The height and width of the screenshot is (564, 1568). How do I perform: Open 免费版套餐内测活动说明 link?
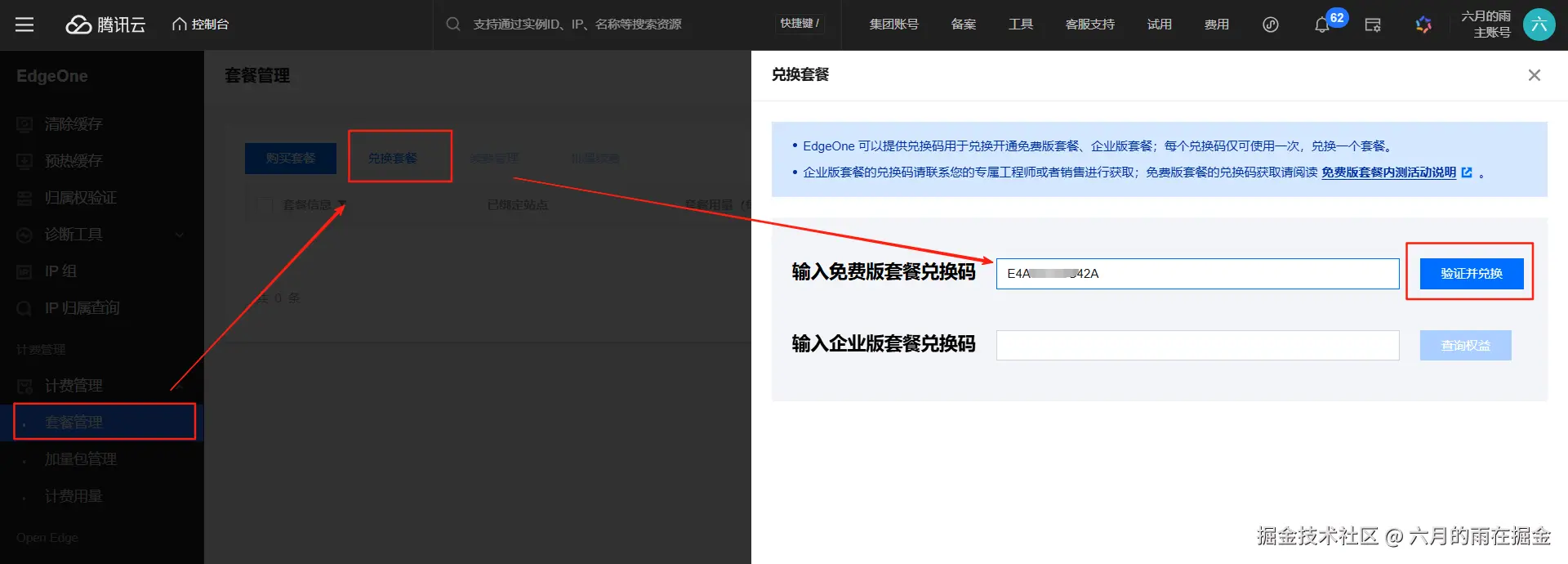coord(1388,172)
